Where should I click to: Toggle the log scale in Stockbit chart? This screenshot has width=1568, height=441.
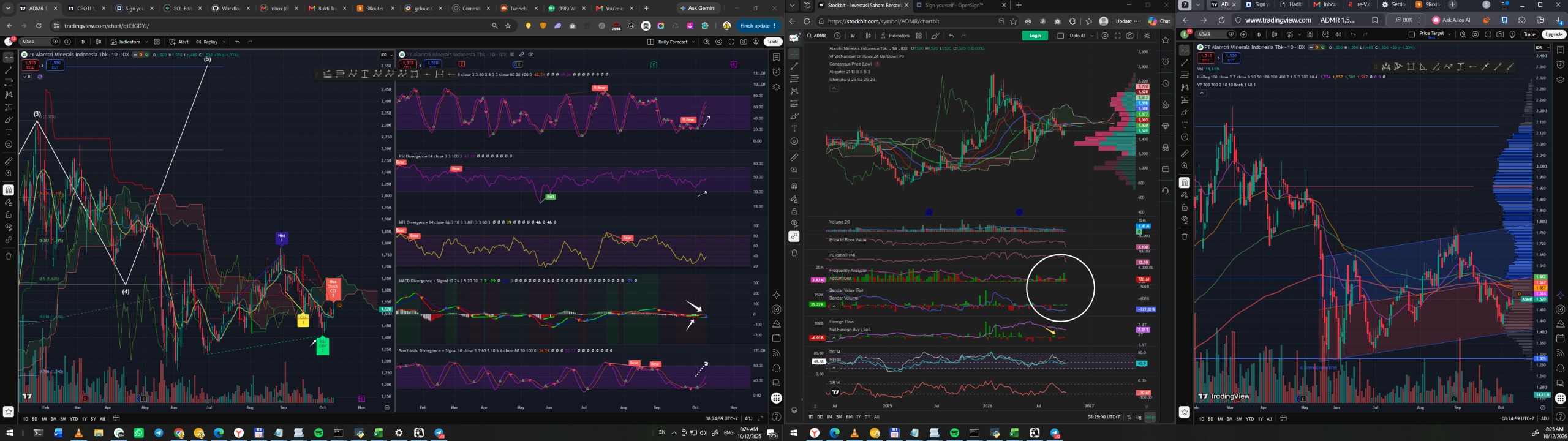click(x=1138, y=417)
